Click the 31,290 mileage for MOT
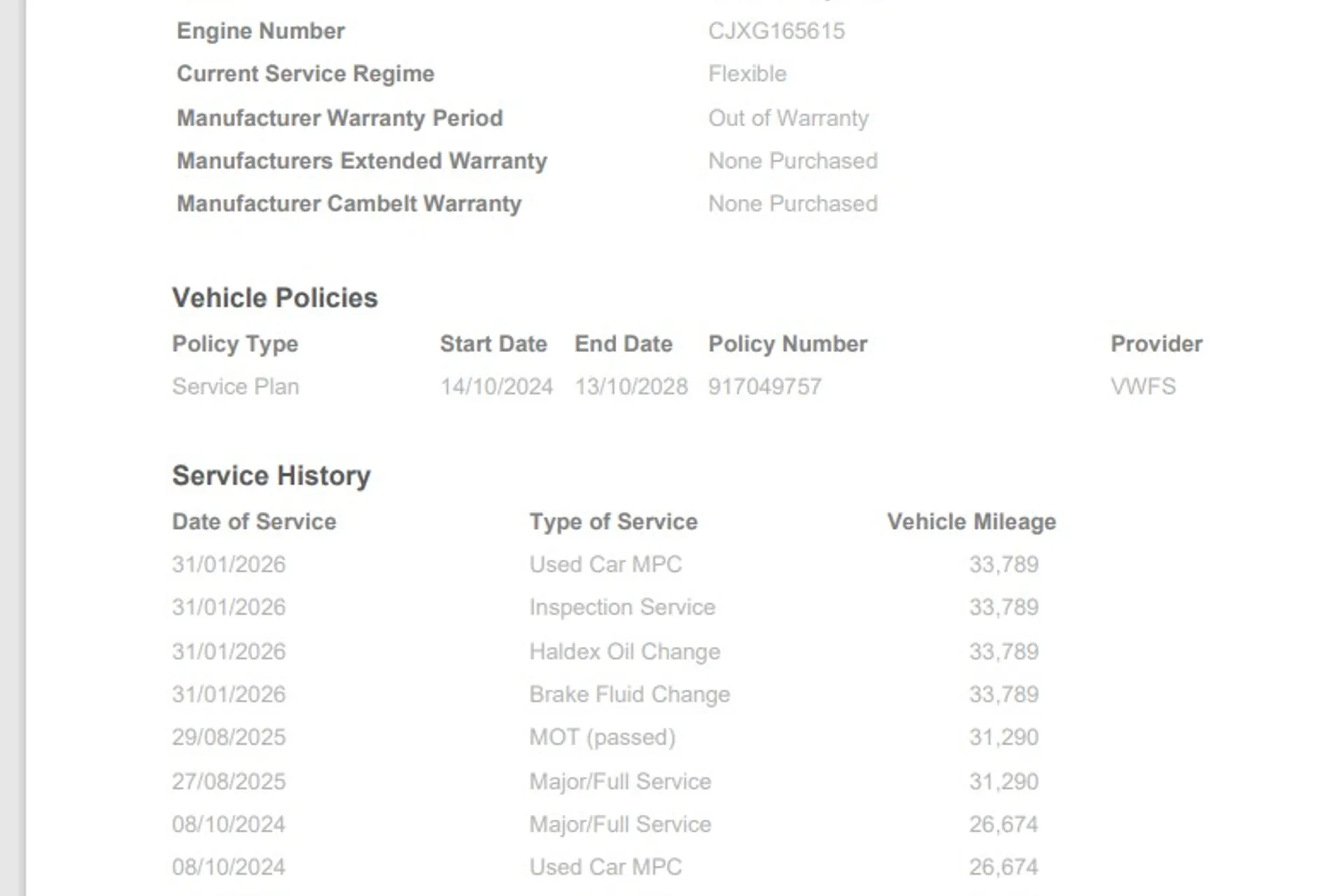The image size is (1344, 896). (1003, 737)
